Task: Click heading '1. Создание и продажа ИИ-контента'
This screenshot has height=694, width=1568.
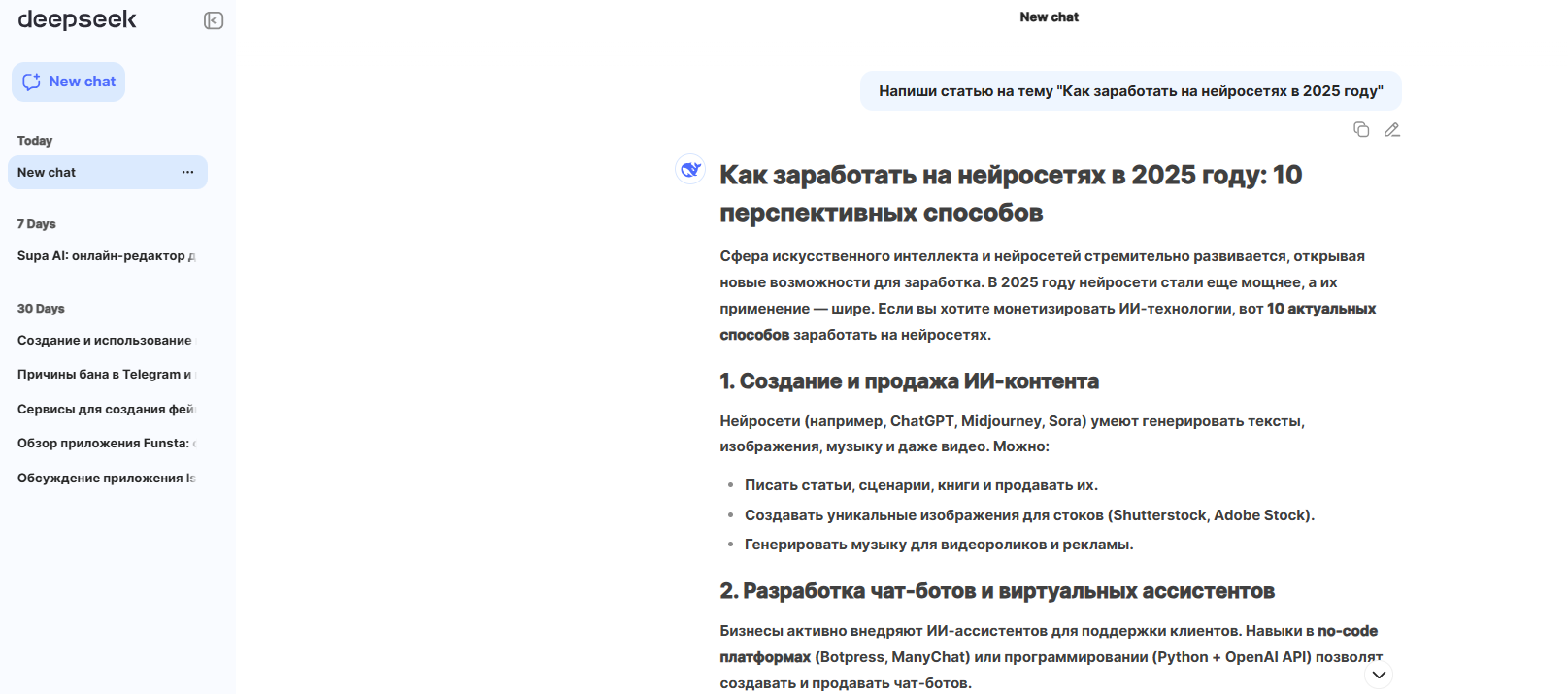Action: click(x=909, y=381)
